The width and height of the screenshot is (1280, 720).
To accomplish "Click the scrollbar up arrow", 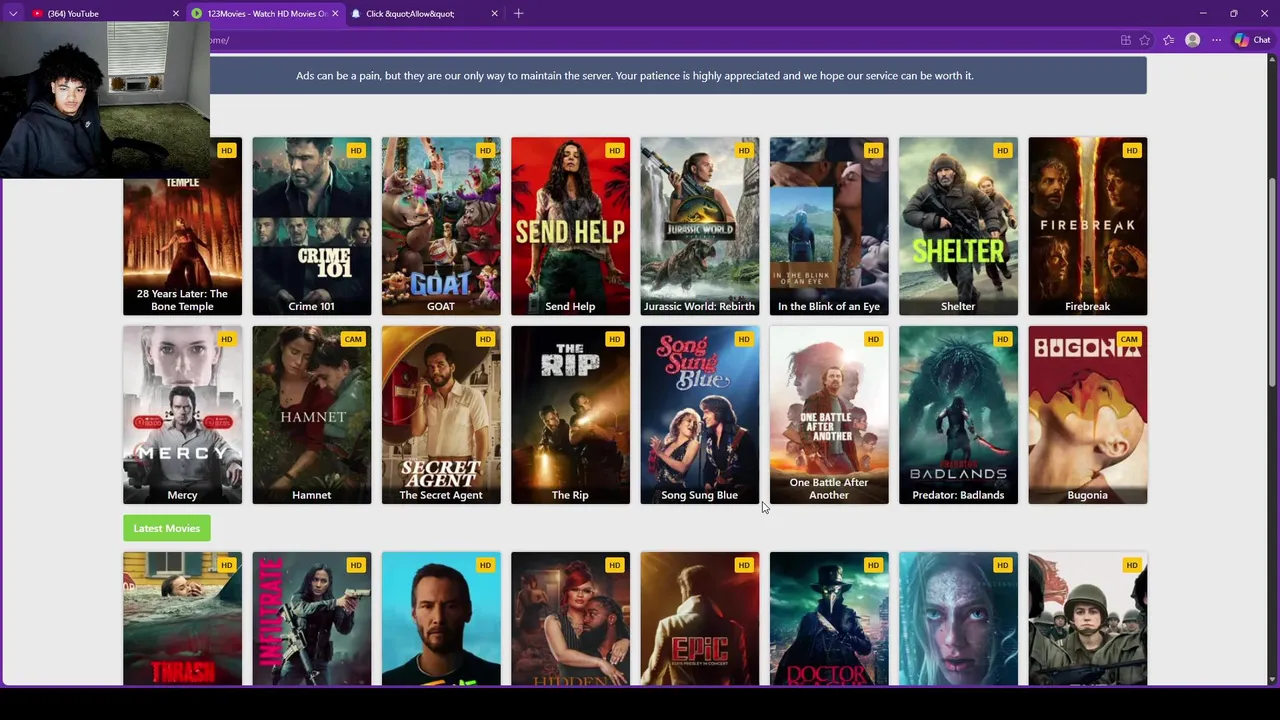I will click(x=1272, y=62).
